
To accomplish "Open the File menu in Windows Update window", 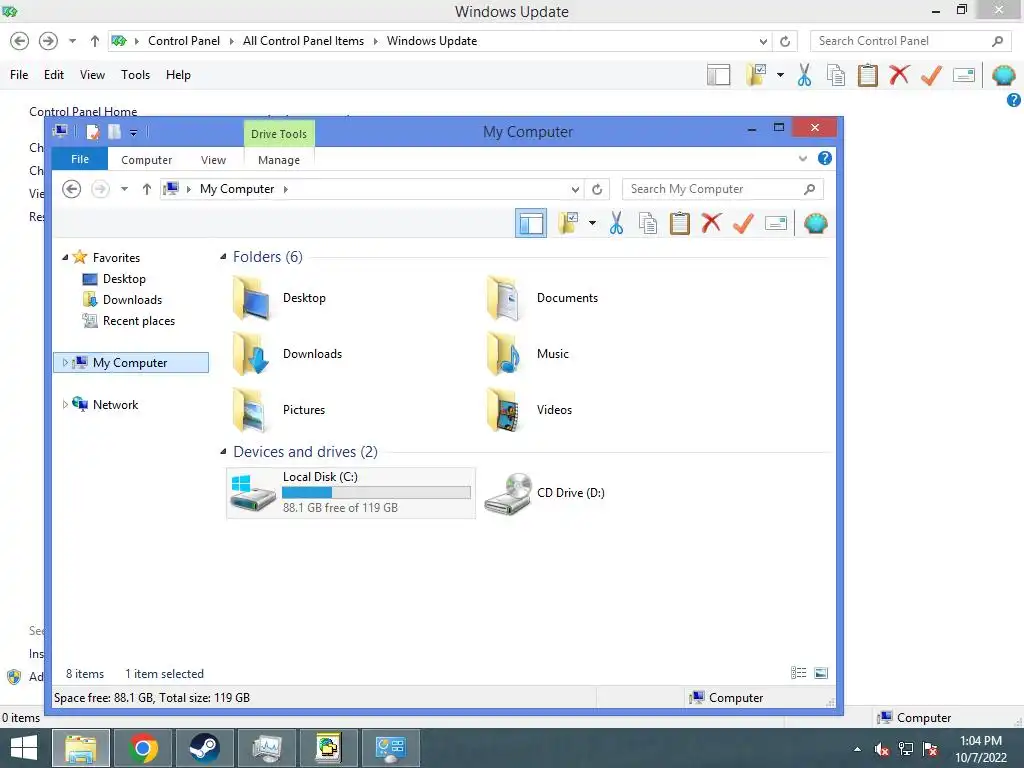I will pos(19,75).
